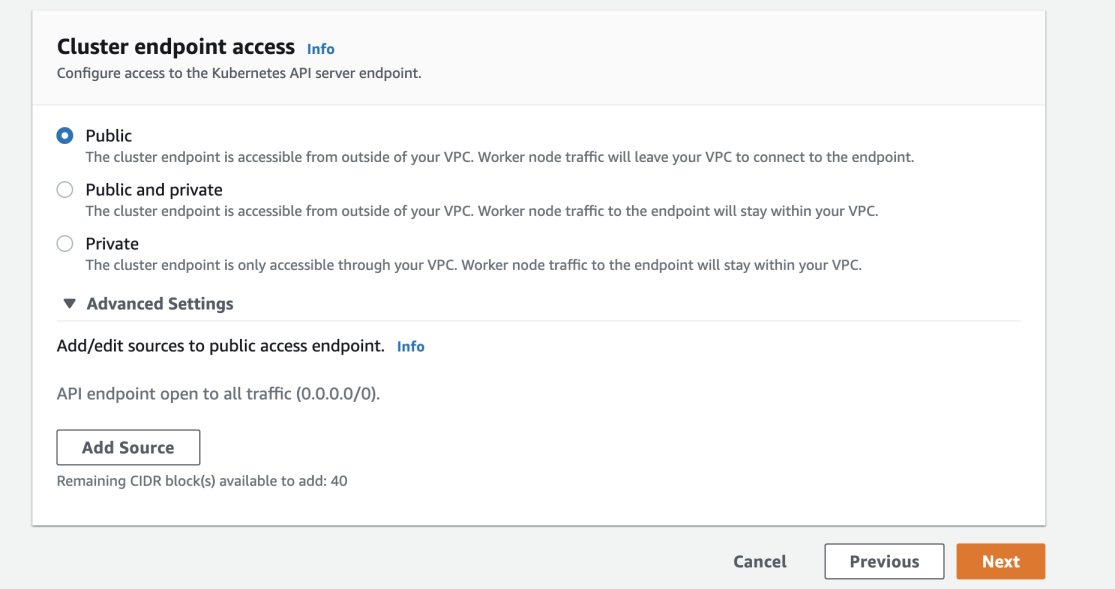Open Info link beside Add/edit sources
The height and width of the screenshot is (589, 1115).
410,347
